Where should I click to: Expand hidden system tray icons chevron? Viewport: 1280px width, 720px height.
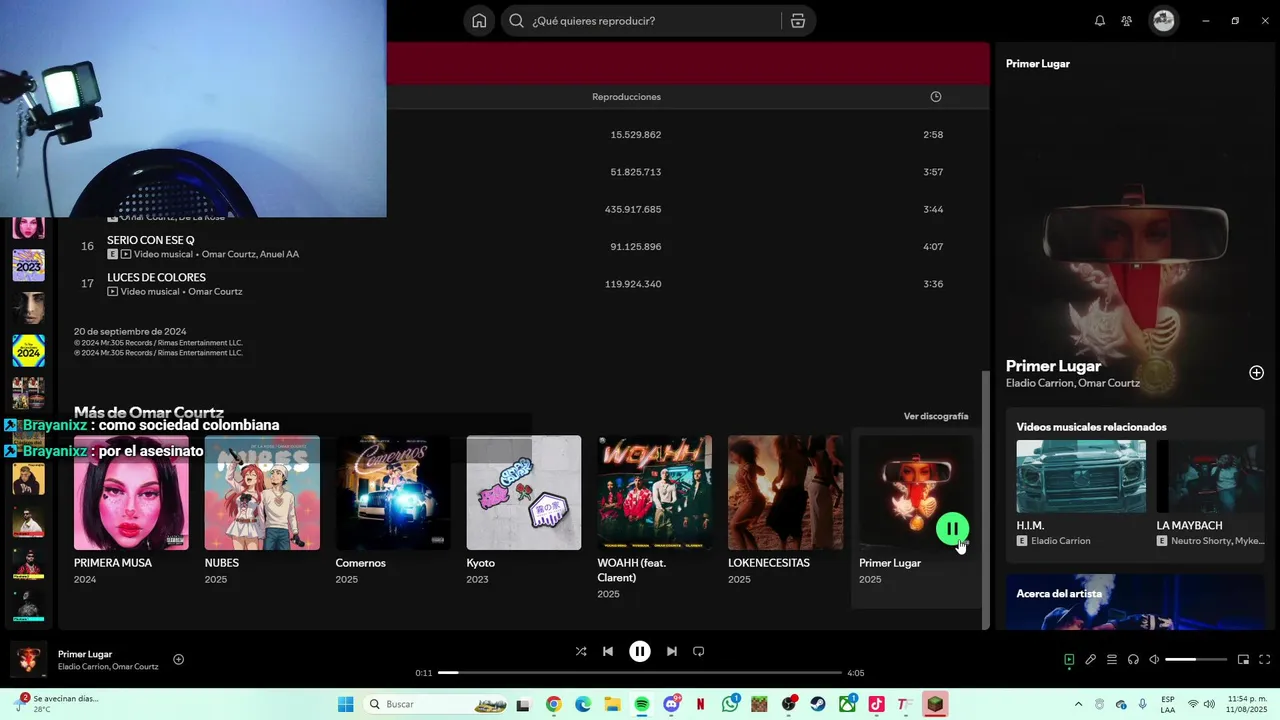[1078, 704]
